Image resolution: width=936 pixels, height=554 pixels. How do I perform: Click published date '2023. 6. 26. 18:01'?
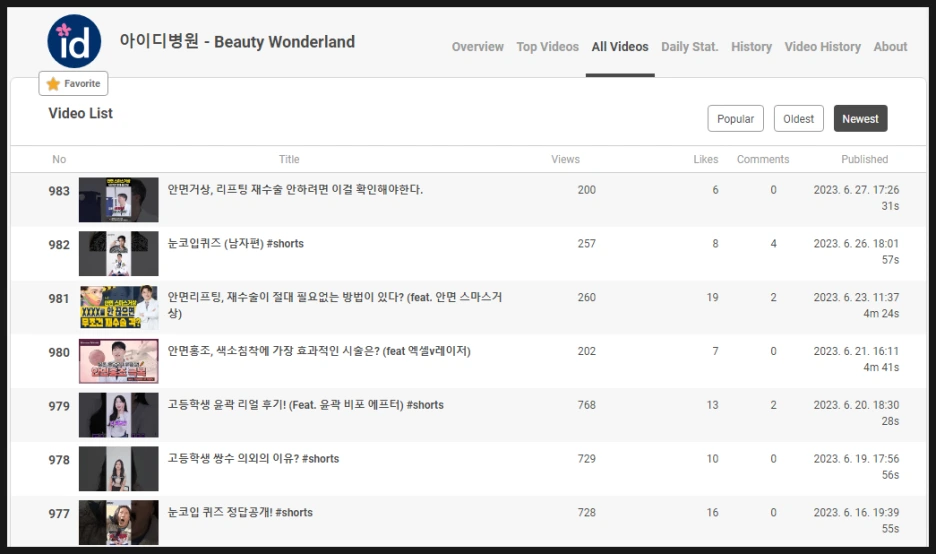point(856,244)
